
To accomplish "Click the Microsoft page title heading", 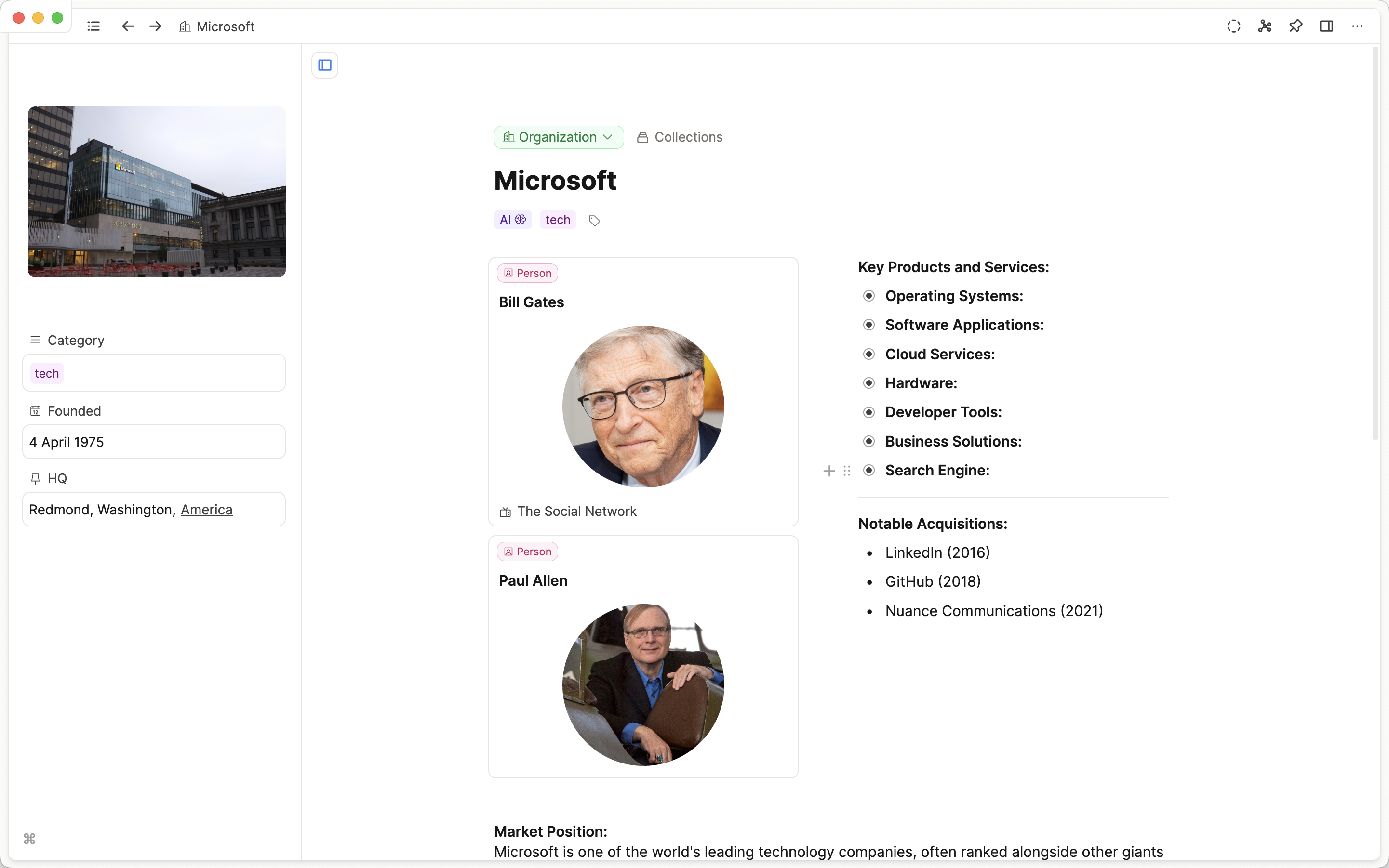I will tap(555, 181).
